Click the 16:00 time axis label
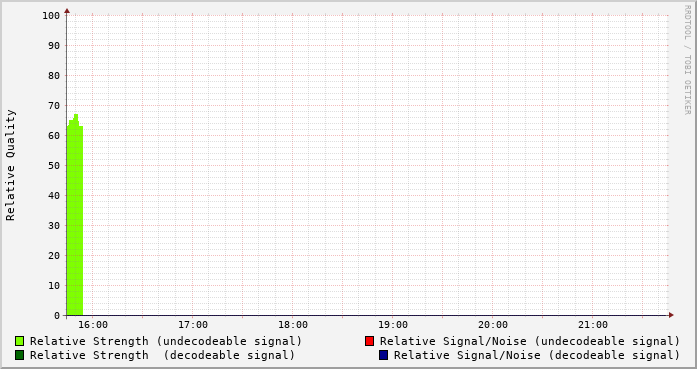697x369 pixels. pyautogui.click(x=93, y=325)
